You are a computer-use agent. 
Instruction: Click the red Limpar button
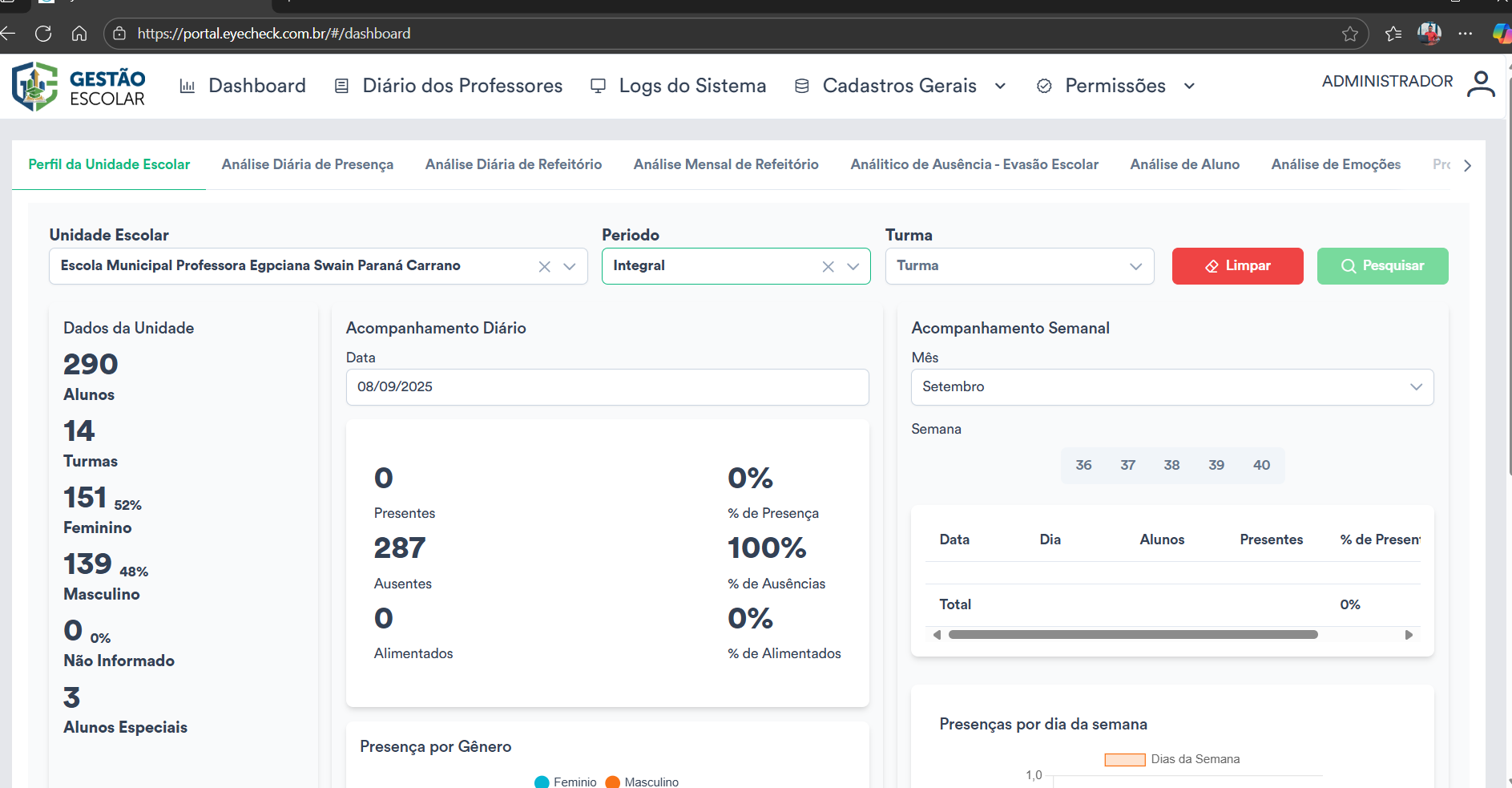1237,266
